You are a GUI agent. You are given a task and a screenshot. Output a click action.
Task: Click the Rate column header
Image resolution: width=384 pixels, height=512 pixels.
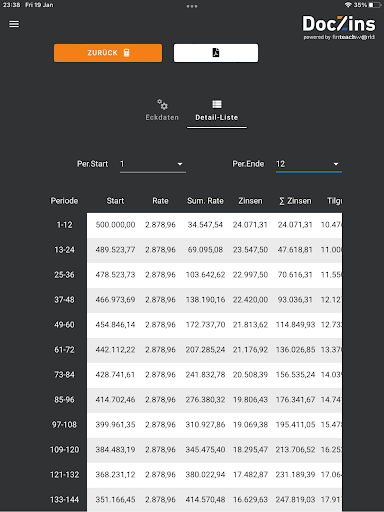click(160, 201)
